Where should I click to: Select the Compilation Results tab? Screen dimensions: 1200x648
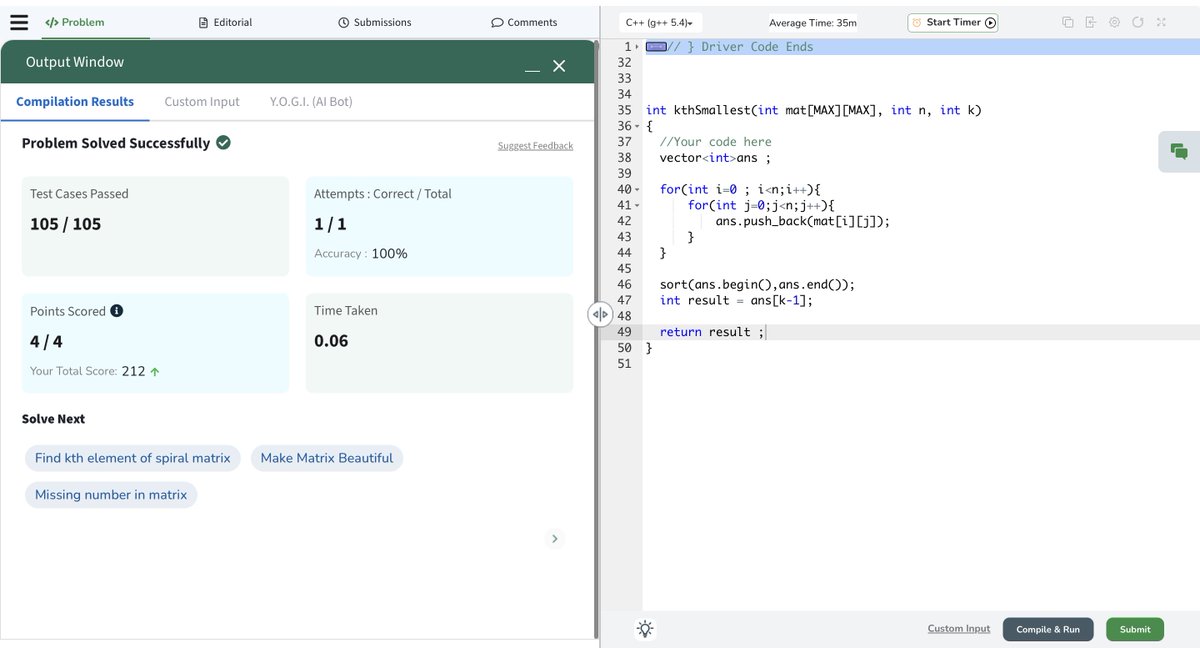point(75,102)
